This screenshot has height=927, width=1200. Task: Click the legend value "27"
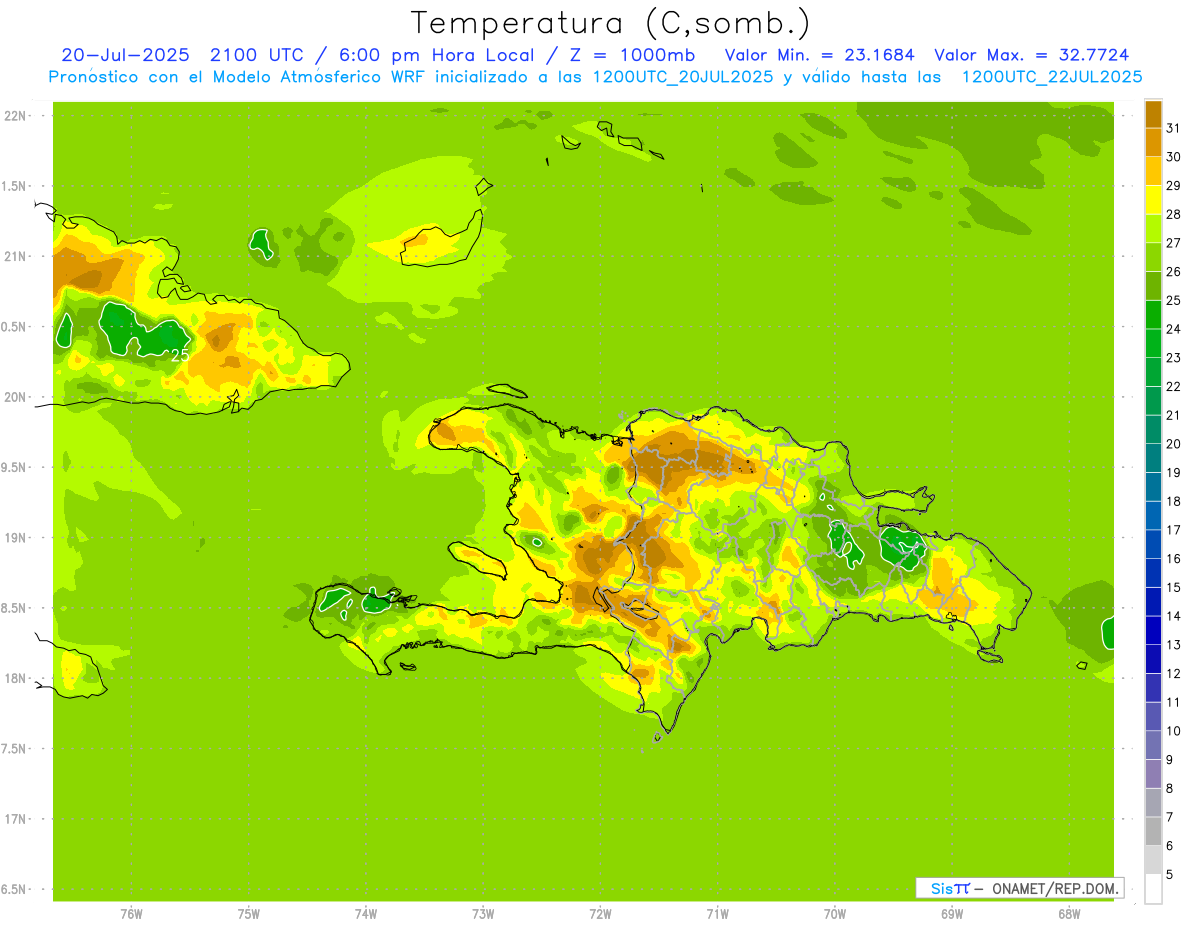(x=1173, y=242)
